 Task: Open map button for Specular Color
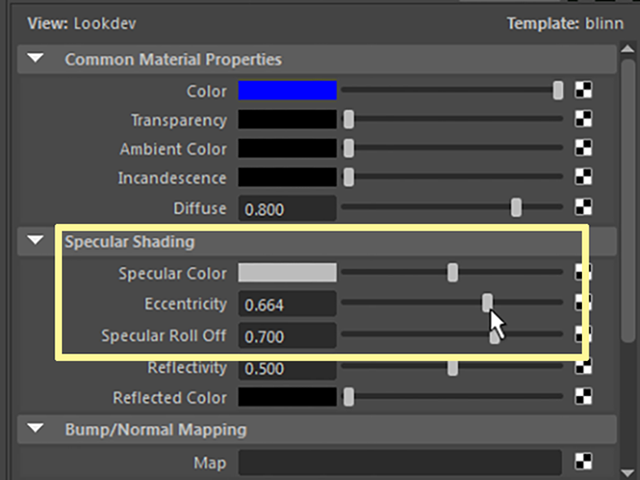583,272
